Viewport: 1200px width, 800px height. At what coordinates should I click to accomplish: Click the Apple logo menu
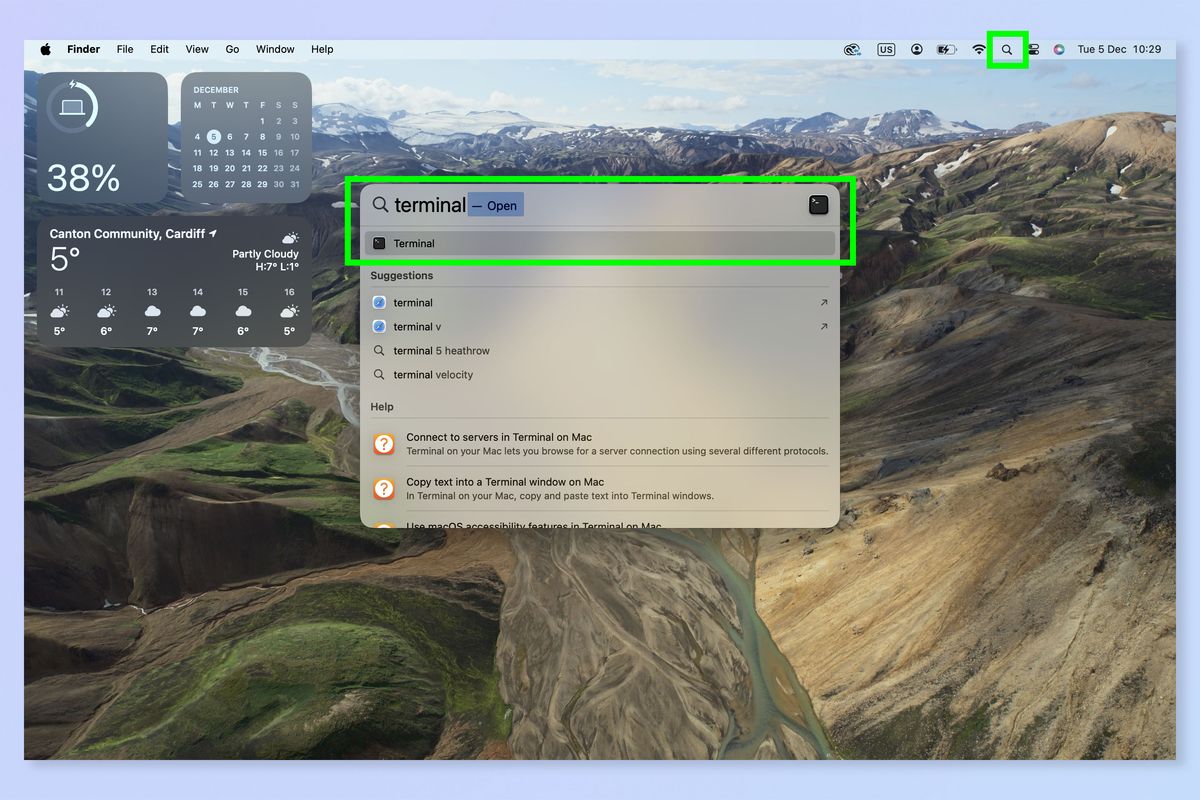click(44, 49)
